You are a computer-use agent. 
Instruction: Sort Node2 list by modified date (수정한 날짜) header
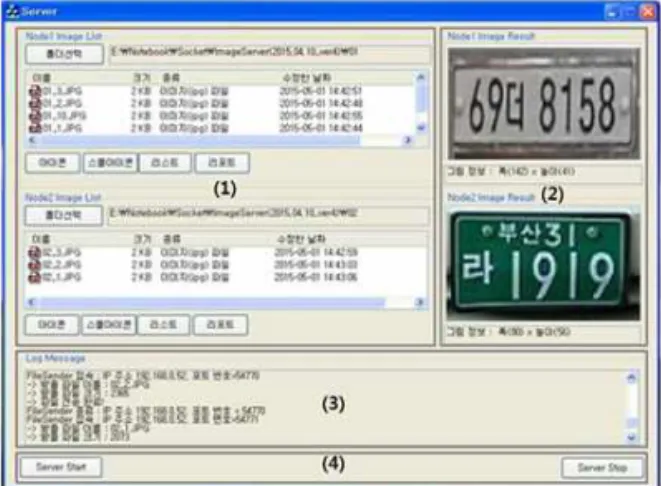302,239
